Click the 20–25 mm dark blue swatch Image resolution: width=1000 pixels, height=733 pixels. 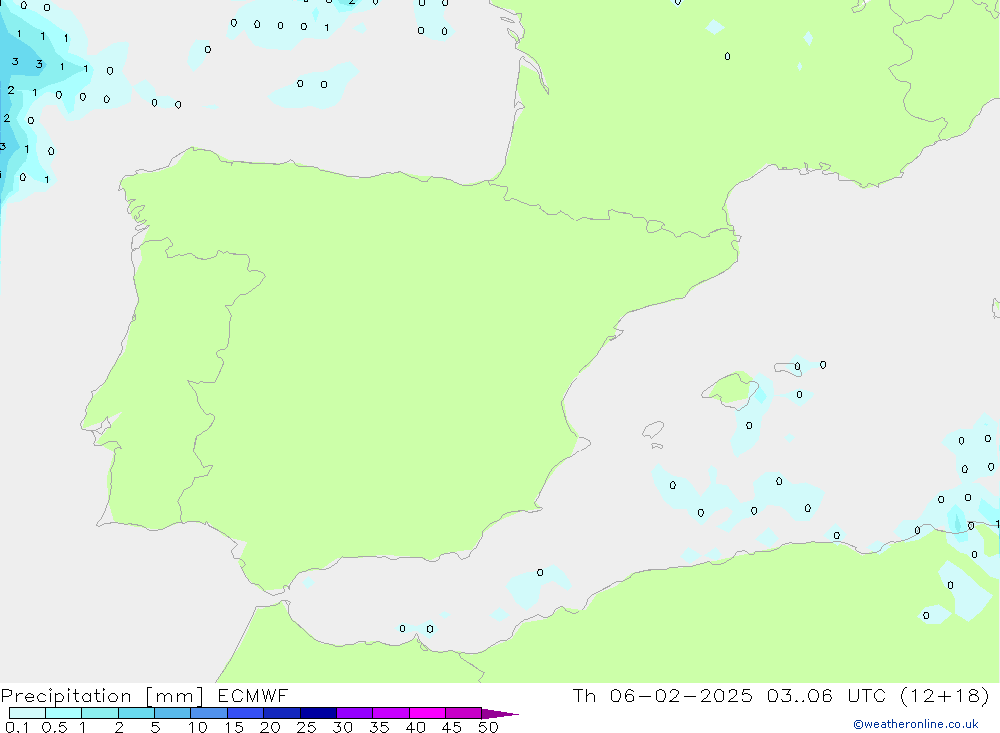282,713
